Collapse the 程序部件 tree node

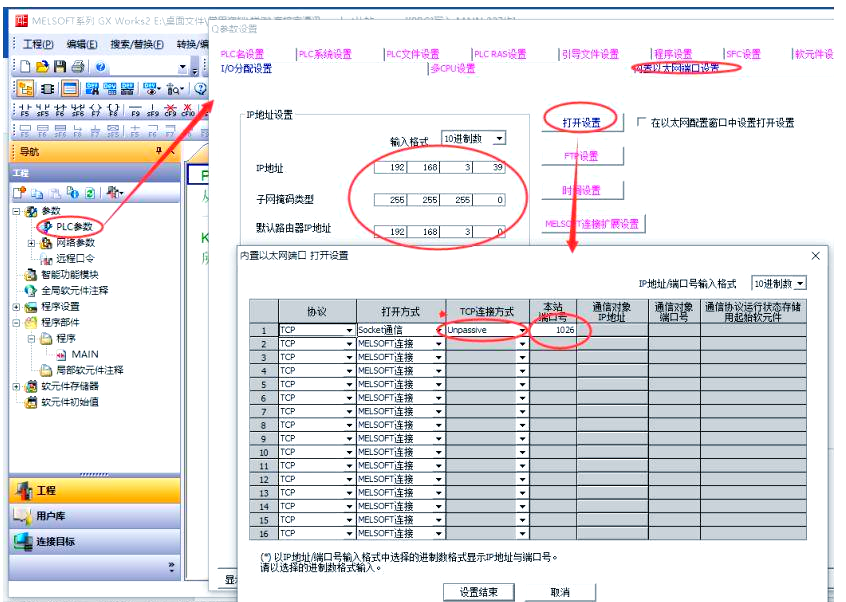16,323
